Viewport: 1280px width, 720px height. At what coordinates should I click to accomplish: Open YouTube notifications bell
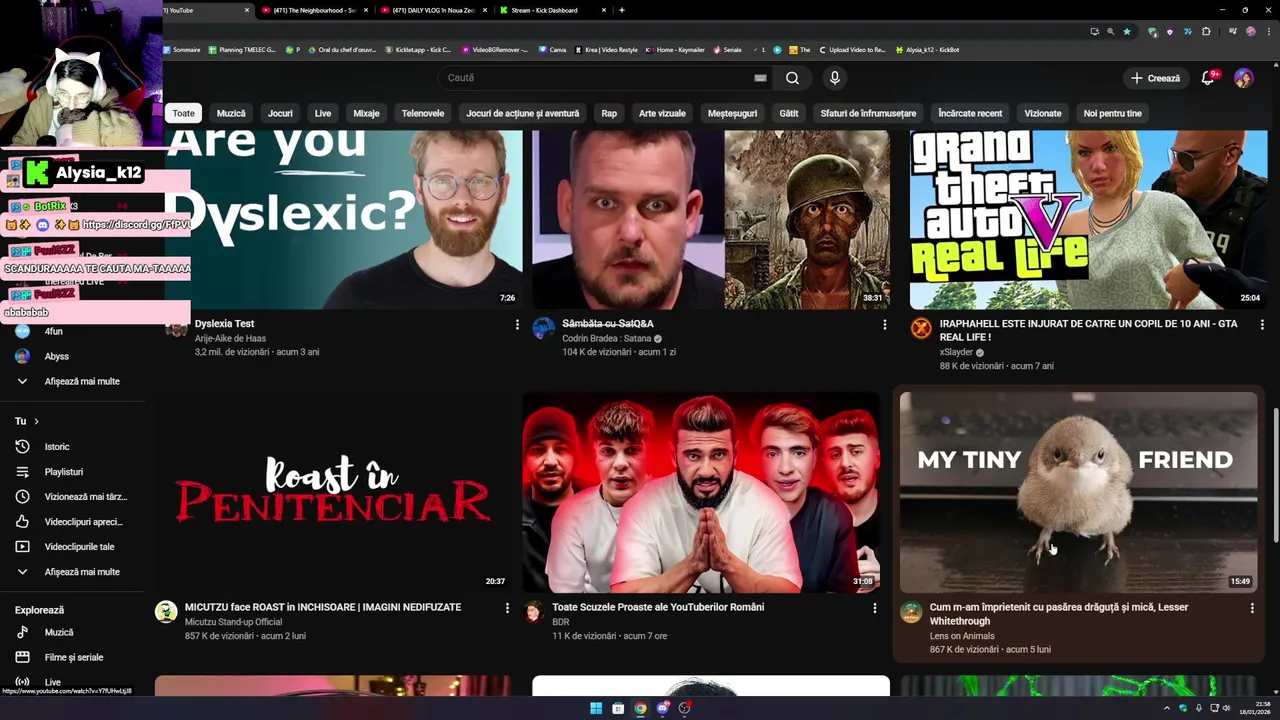[x=1208, y=78]
